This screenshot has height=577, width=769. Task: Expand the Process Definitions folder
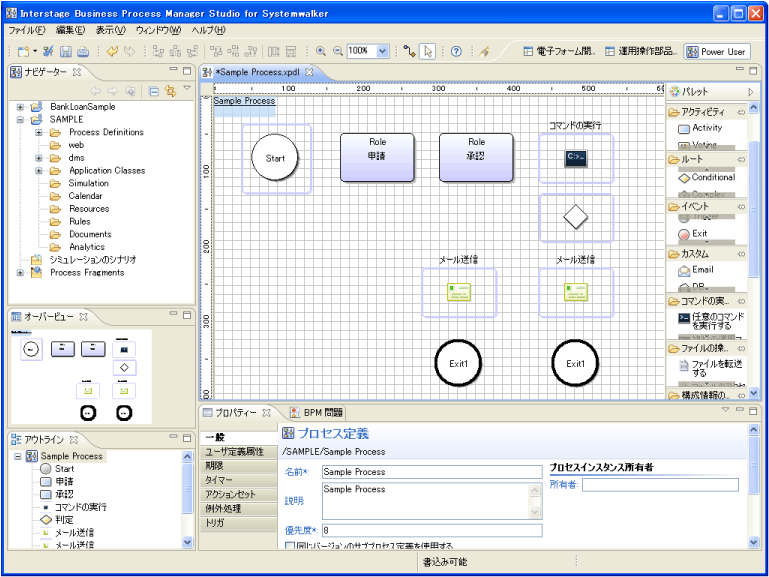(39, 132)
